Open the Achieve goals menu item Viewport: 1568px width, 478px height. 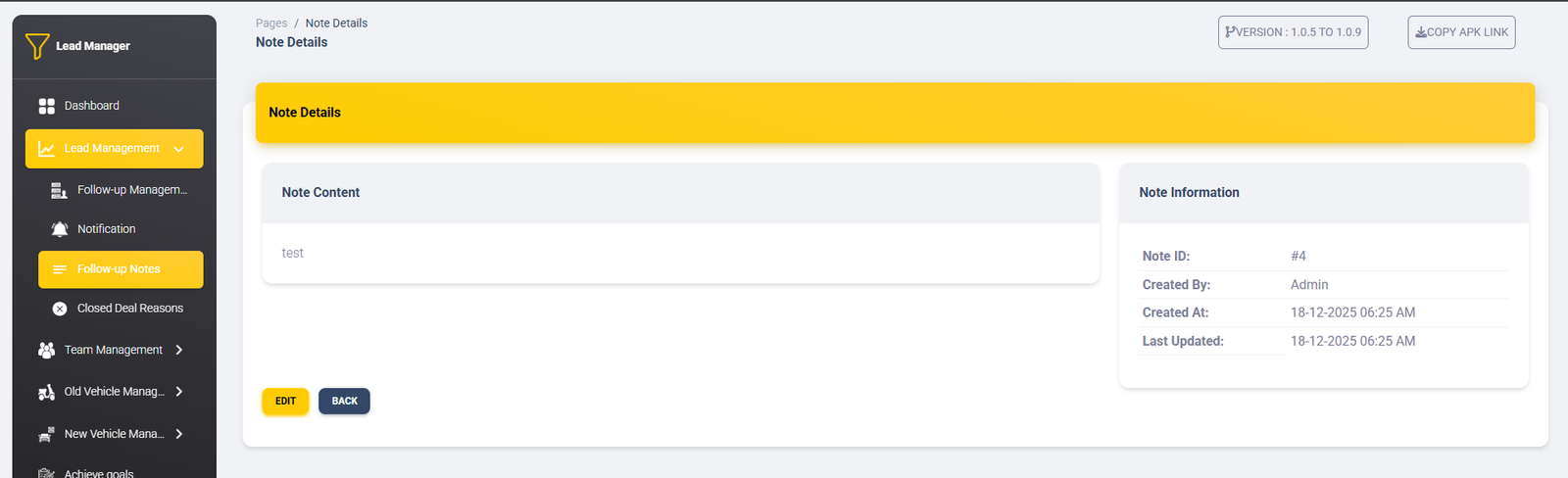tap(98, 472)
